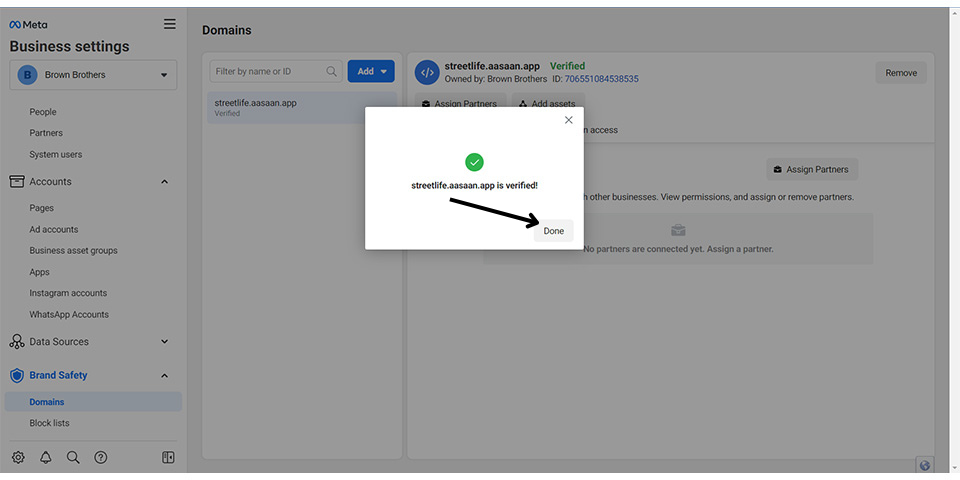
Task: Open the help question mark icon
Action: [x=101, y=457]
